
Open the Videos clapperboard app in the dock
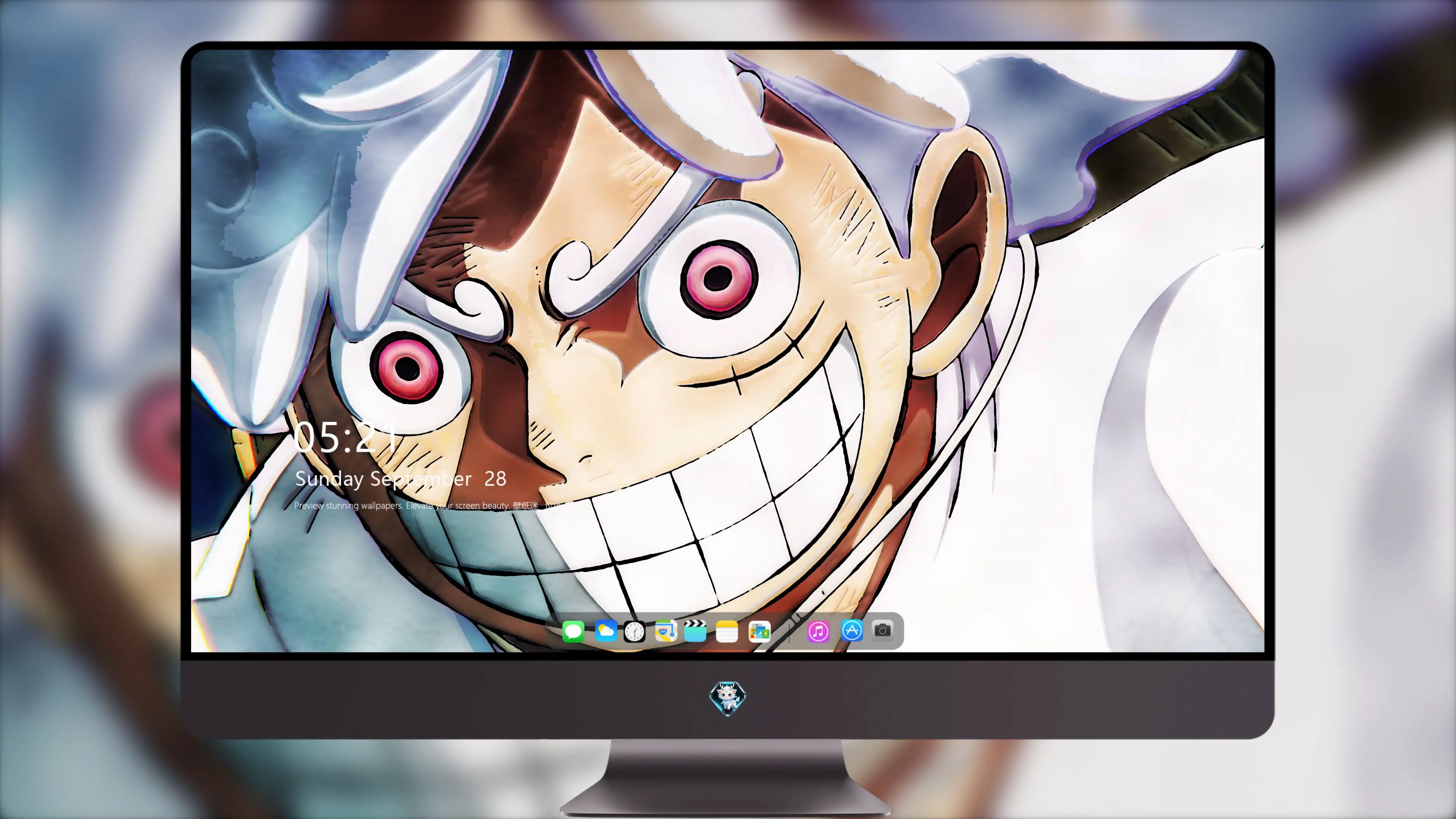coord(695,631)
